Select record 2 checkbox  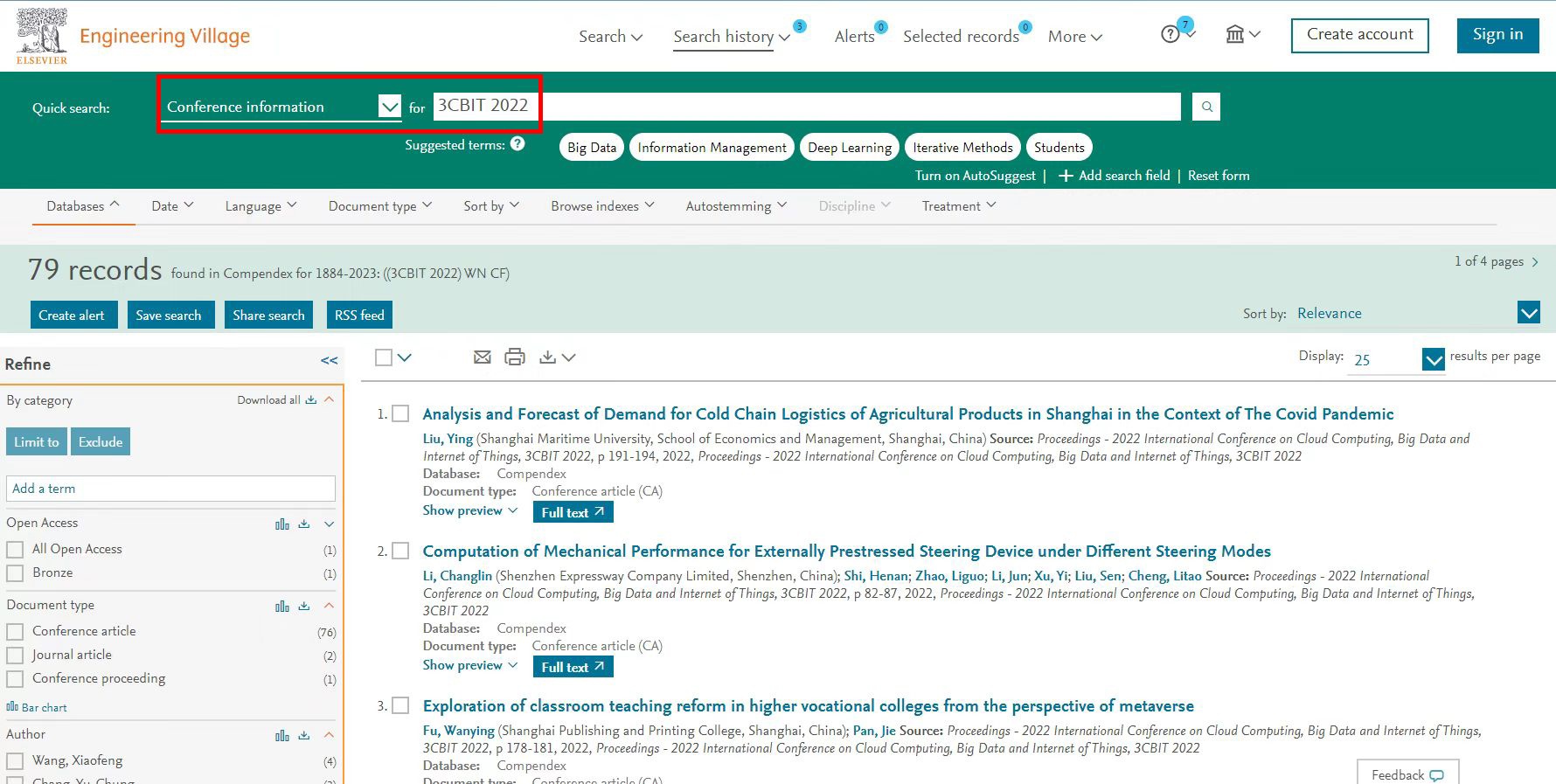[400, 551]
